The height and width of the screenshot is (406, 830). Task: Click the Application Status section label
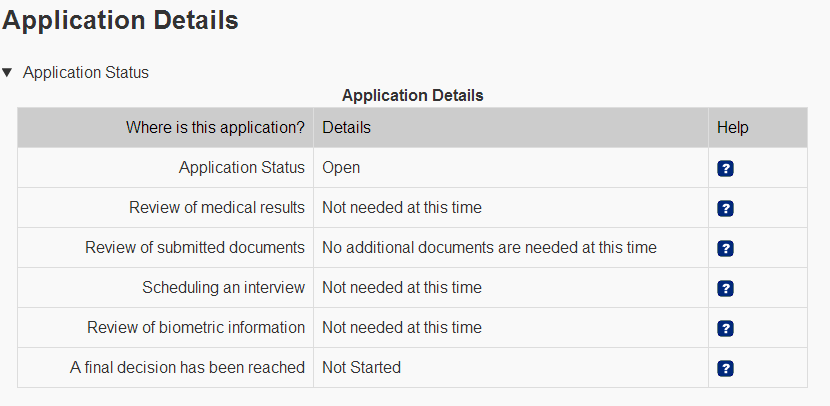pos(85,72)
